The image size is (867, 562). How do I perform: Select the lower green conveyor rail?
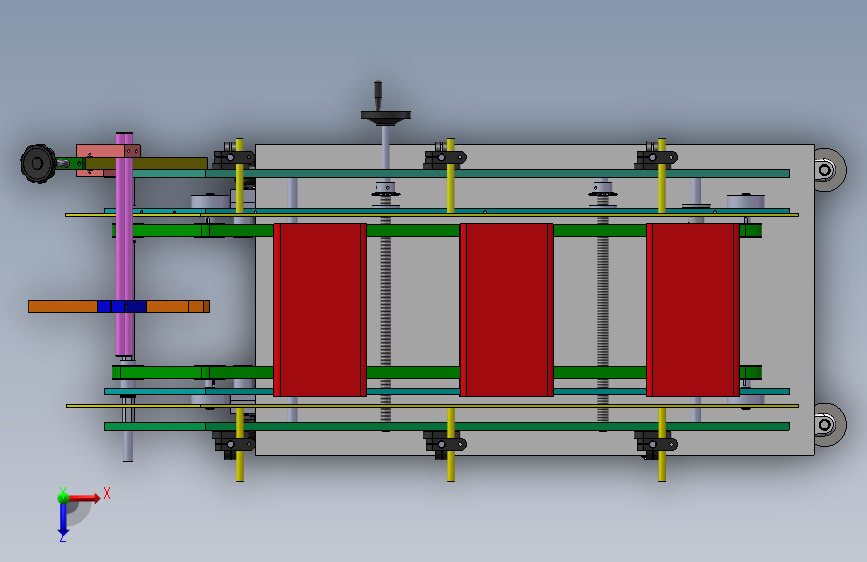click(437, 372)
